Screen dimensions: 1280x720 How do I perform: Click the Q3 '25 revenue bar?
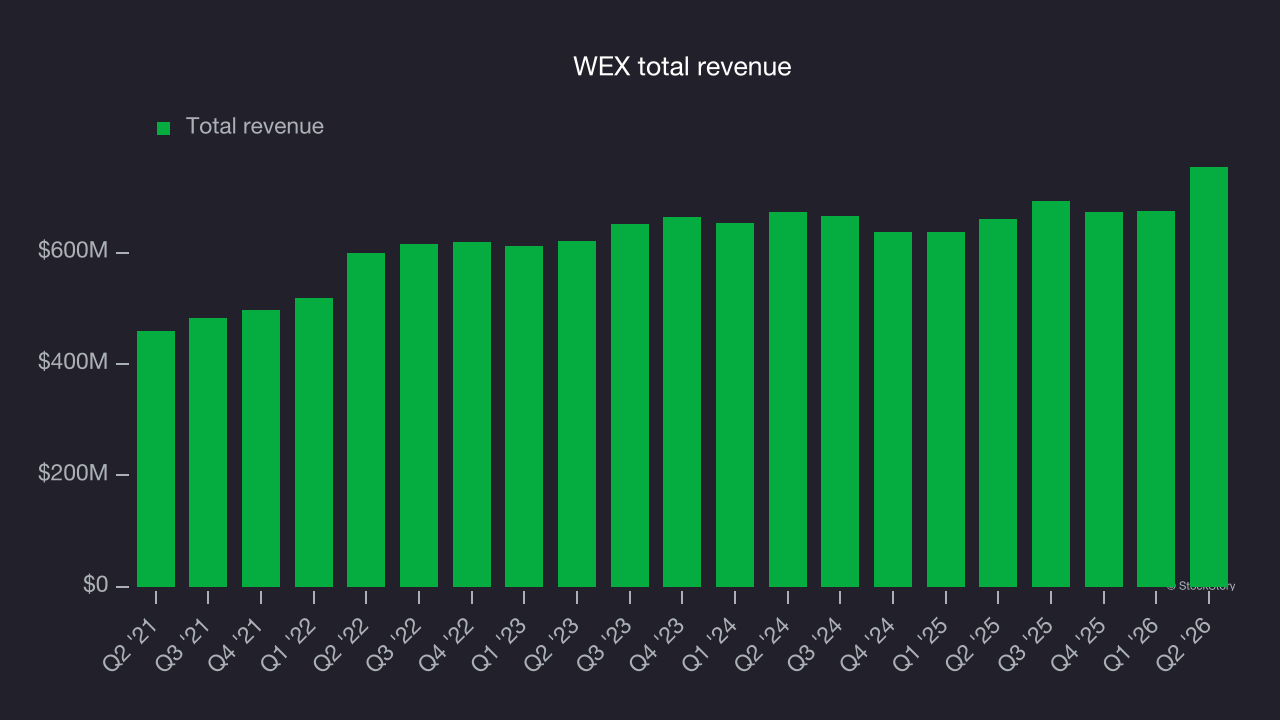pyautogui.click(x=1051, y=394)
